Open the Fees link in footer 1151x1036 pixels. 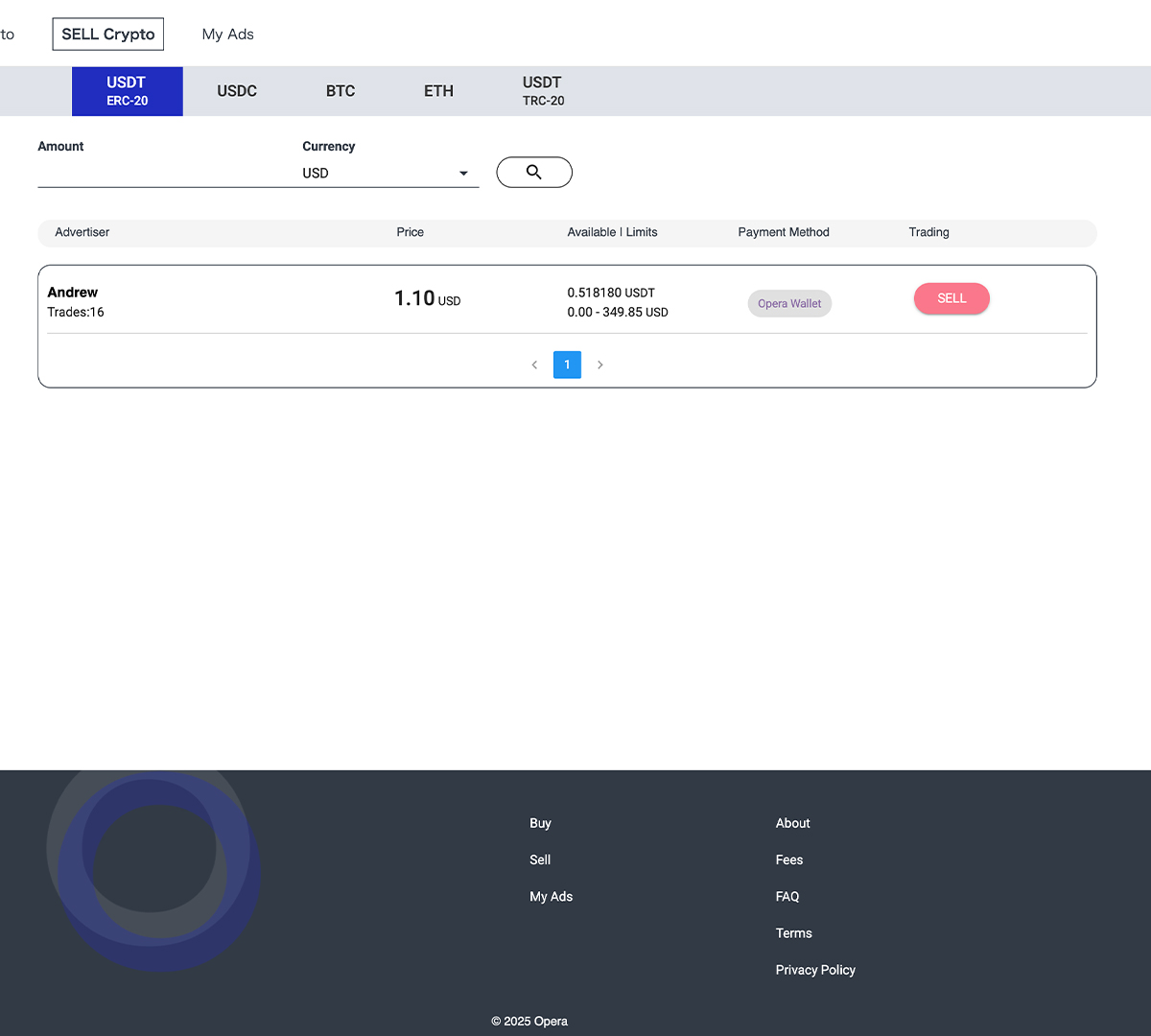pyautogui.click(x=789, y=859)
